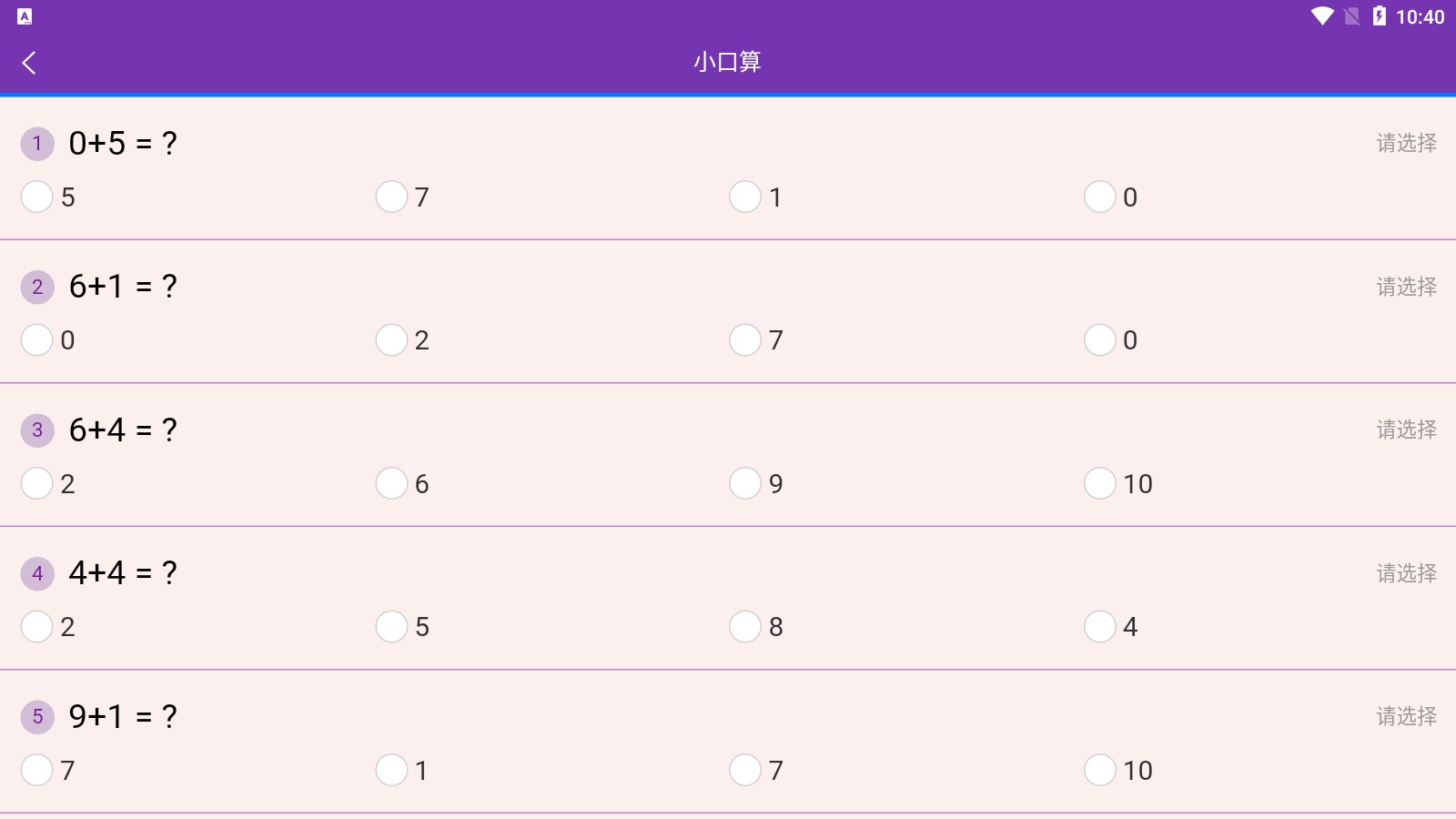Tap the 4+4 = ? question text
This screenshot has width=1456, height=819.
pos(123,573)
